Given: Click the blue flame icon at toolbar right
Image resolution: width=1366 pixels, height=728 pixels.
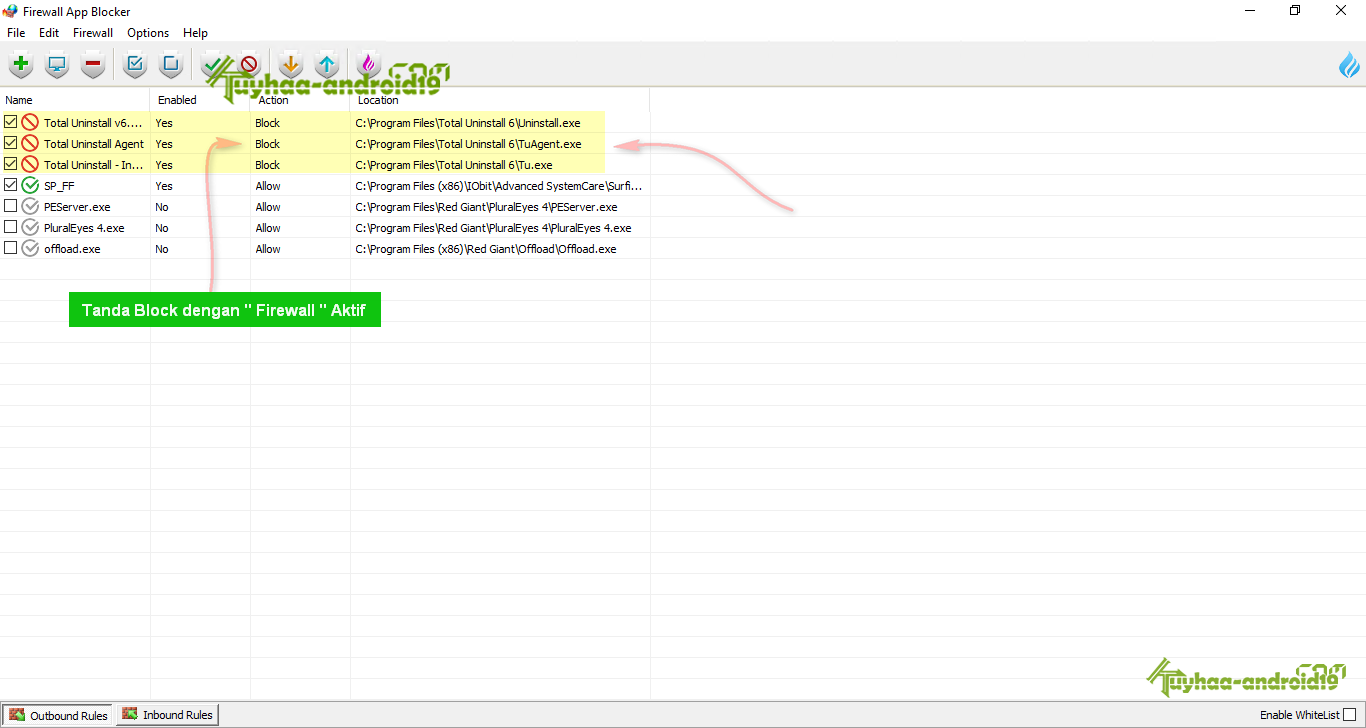Looking at the screenshot, I should point(1349,66).
